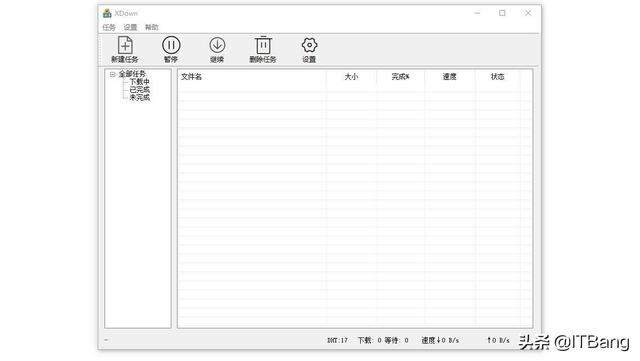Click the Continue (继续) download icon
Viewport: 640px width, 361px height.
click(x=217, y=45)
